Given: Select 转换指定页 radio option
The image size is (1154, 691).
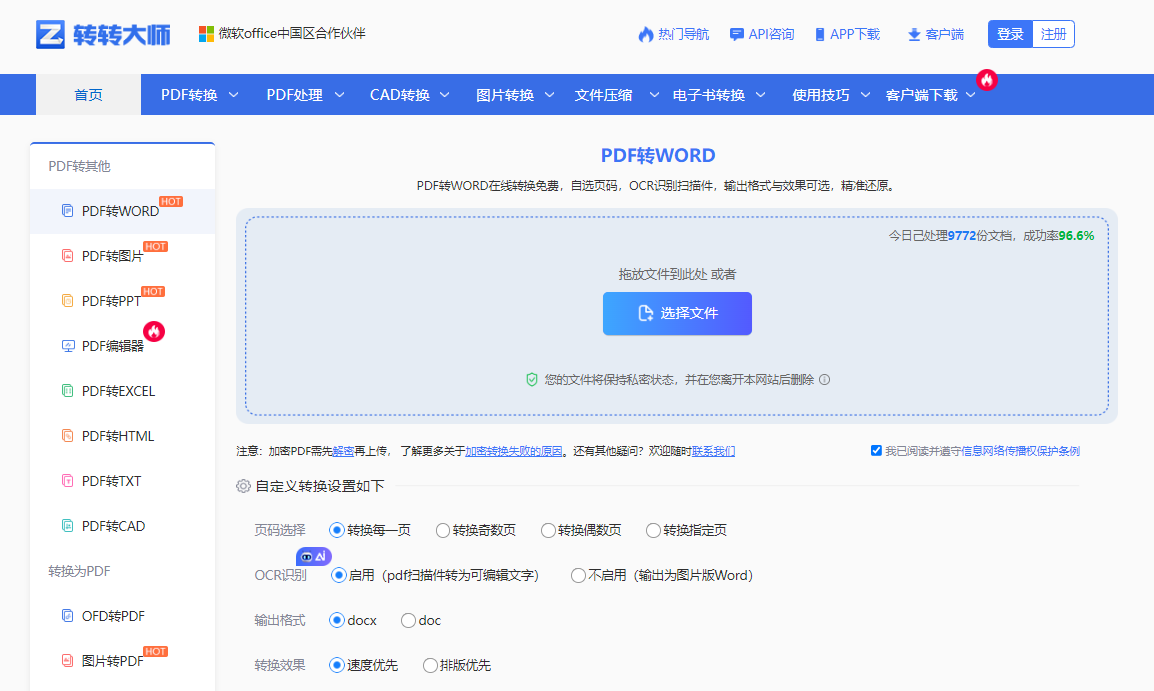Looking at the screenshot, I should pos(653,530).
